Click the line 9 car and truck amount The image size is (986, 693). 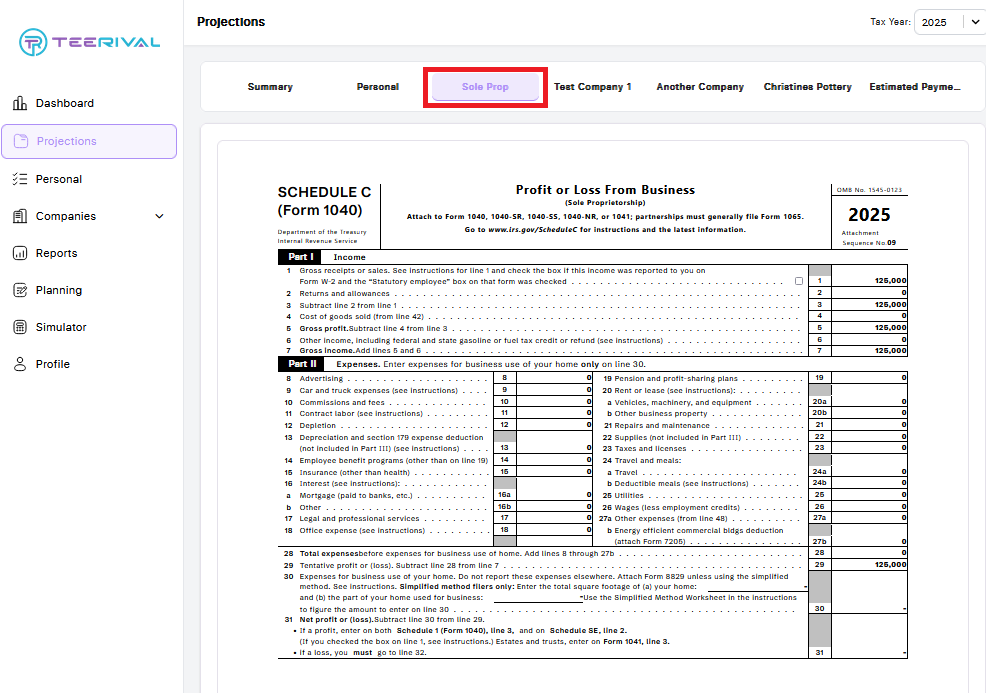(x=554, y=390)
